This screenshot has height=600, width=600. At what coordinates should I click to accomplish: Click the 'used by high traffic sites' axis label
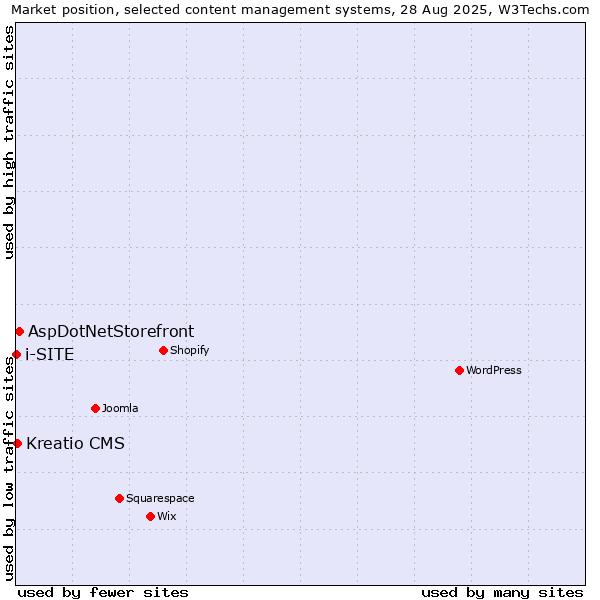tap(8, 142)
